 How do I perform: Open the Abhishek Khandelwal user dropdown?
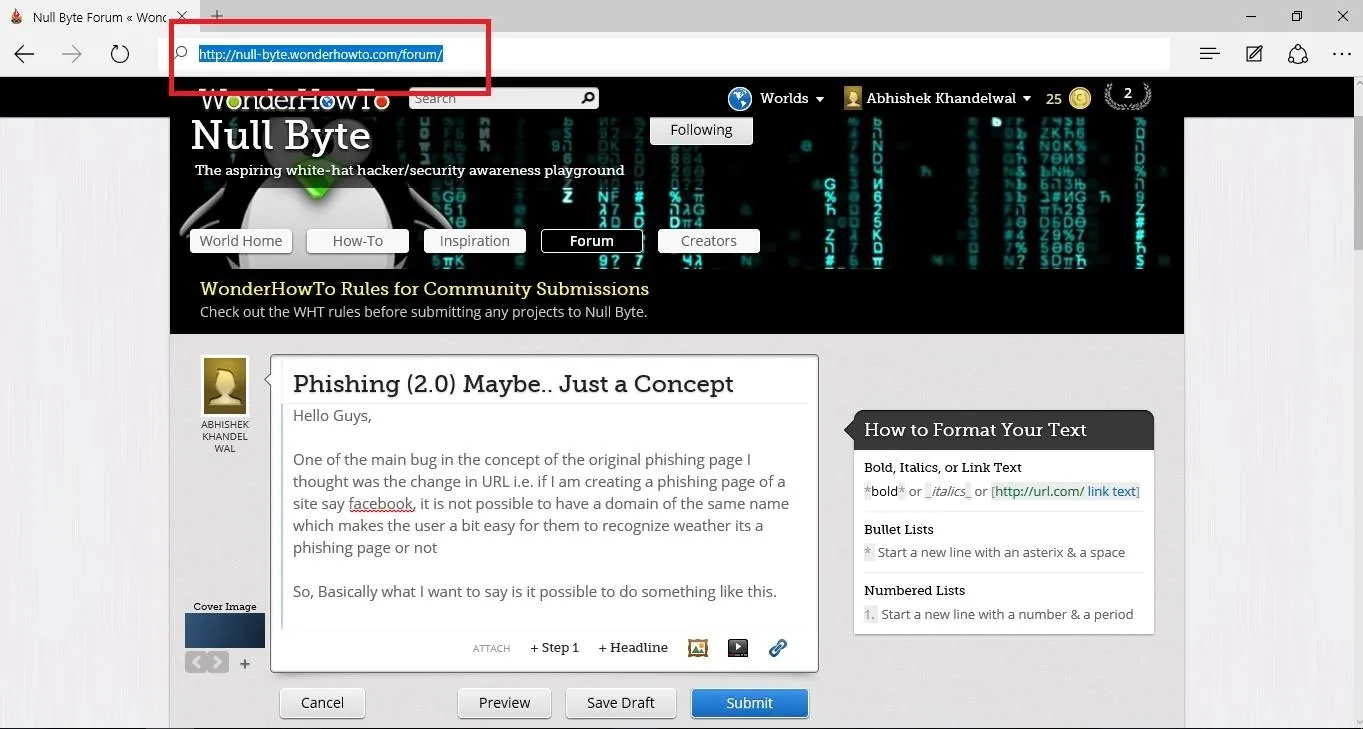point(938,98)
